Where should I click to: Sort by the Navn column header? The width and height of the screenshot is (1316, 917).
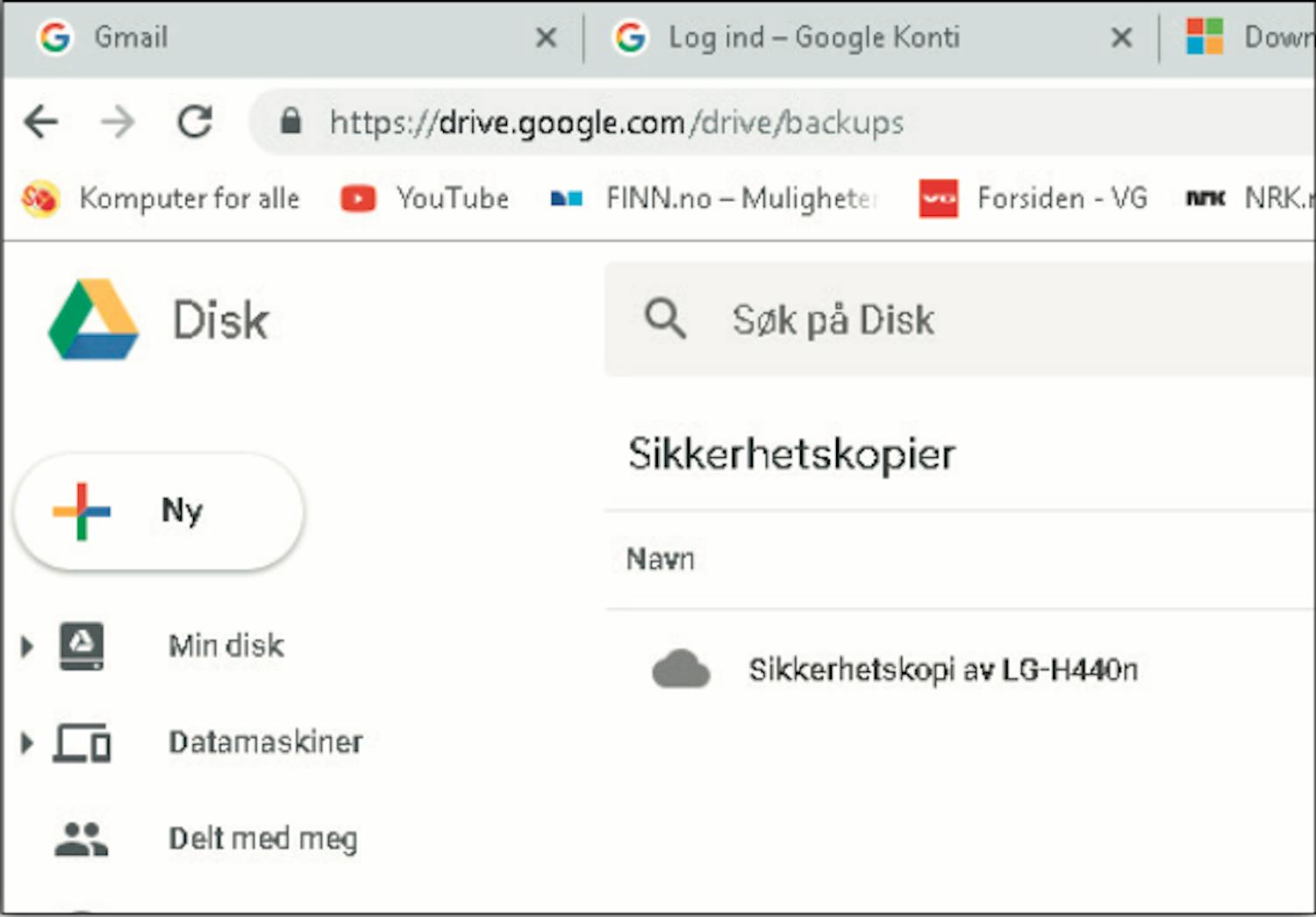[661, 559]
